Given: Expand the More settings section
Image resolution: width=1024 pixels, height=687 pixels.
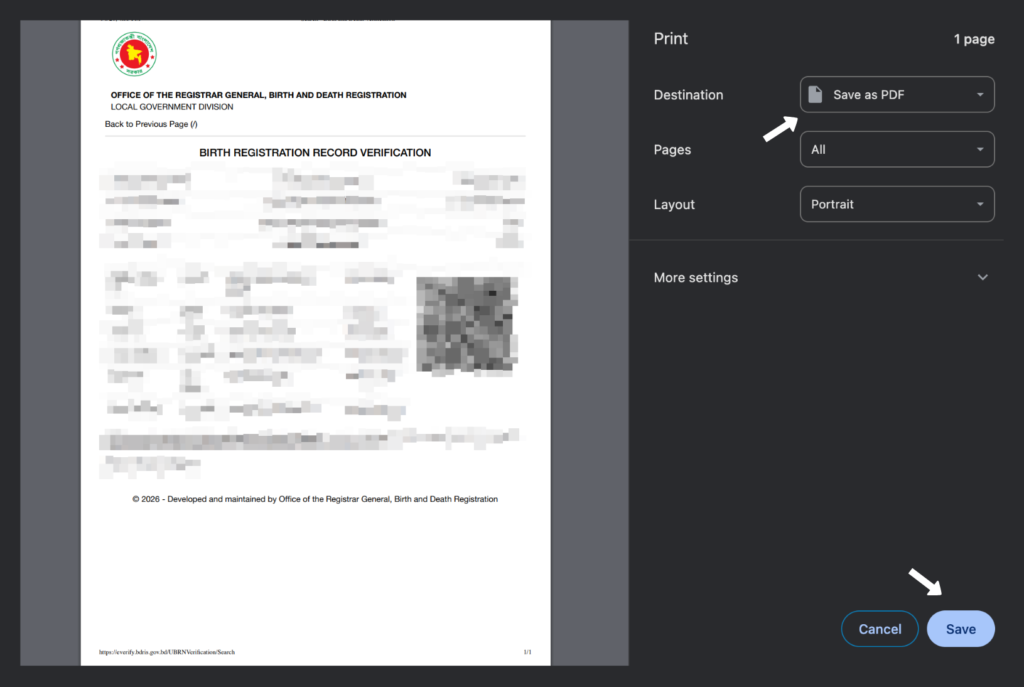Looking at the screenshot, I should [x=696, y=278].
